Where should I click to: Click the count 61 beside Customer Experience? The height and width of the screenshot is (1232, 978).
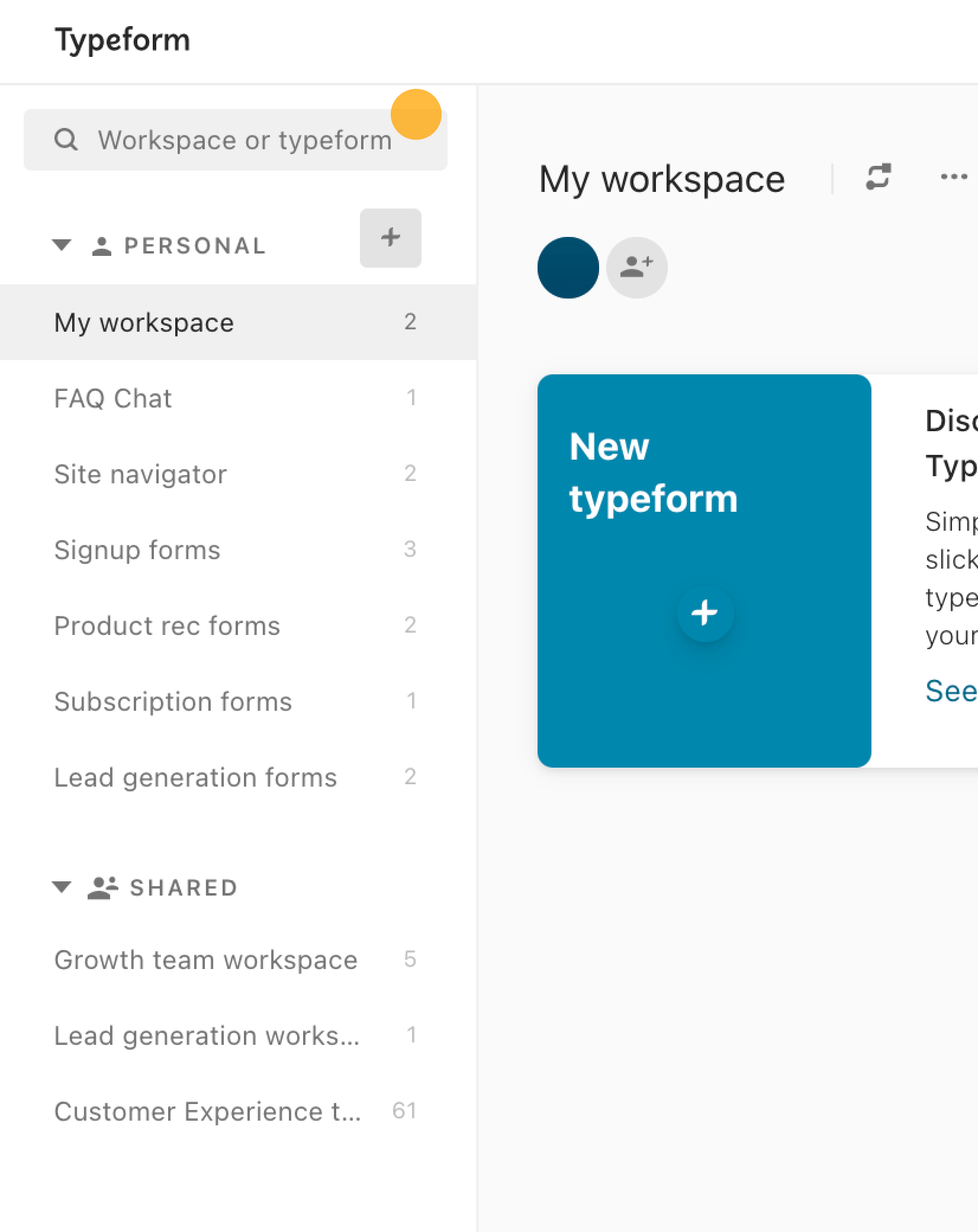(404, 1111)
